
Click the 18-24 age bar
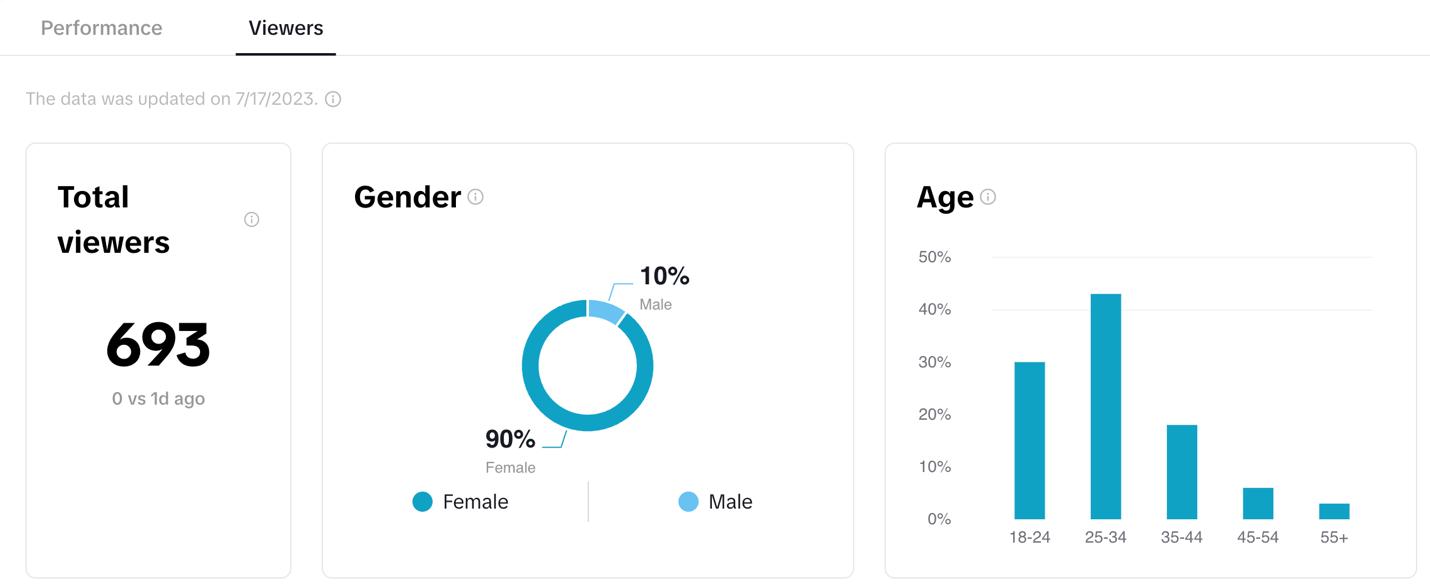pyautogui.click(x=1029, y=440)
